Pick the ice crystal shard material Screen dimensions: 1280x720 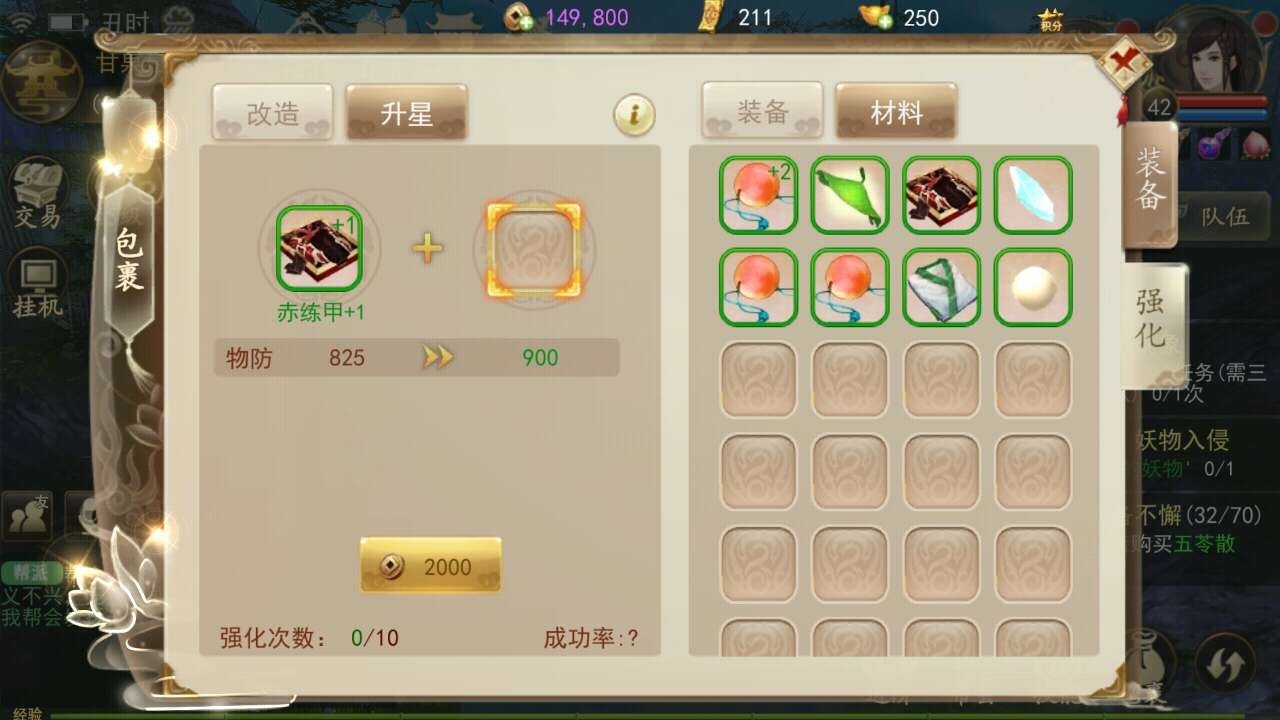1034,195
